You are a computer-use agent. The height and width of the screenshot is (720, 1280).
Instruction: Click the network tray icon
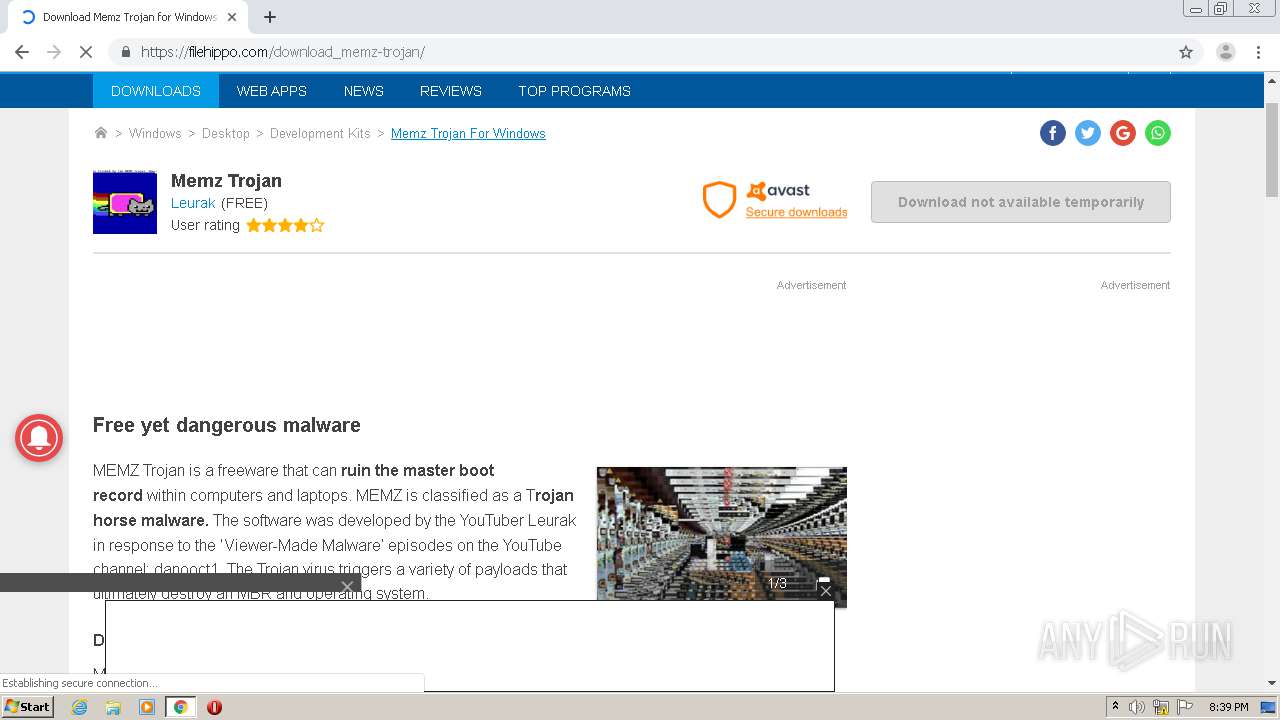click(1161, 707)
